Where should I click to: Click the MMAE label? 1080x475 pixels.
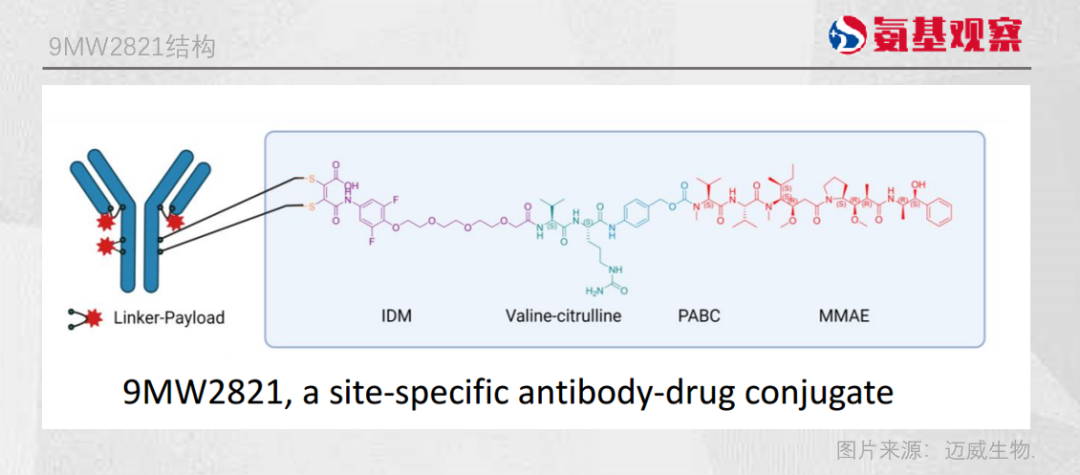[842, 316]
